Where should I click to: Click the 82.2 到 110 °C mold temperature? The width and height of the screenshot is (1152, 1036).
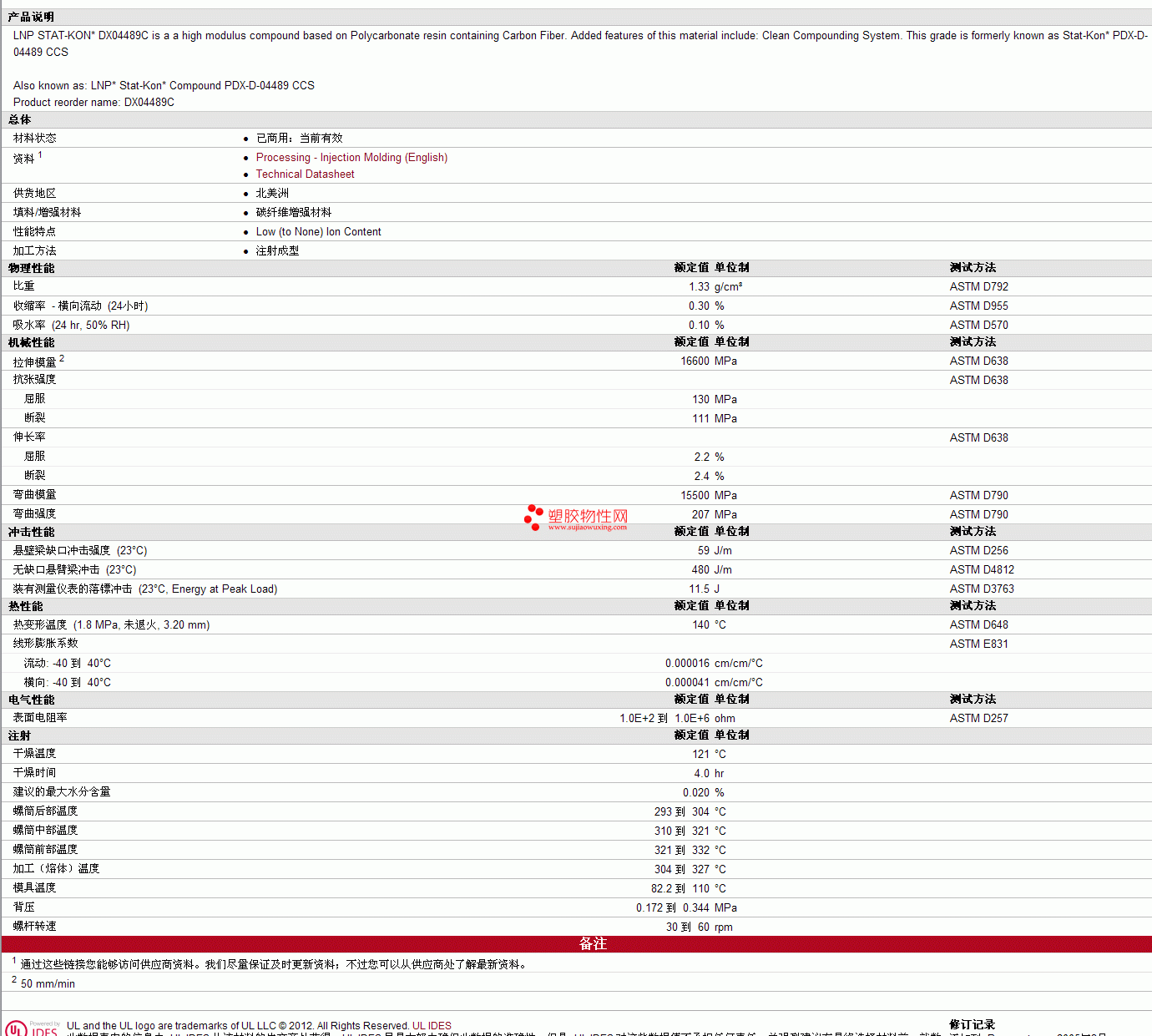pos(689,889)
